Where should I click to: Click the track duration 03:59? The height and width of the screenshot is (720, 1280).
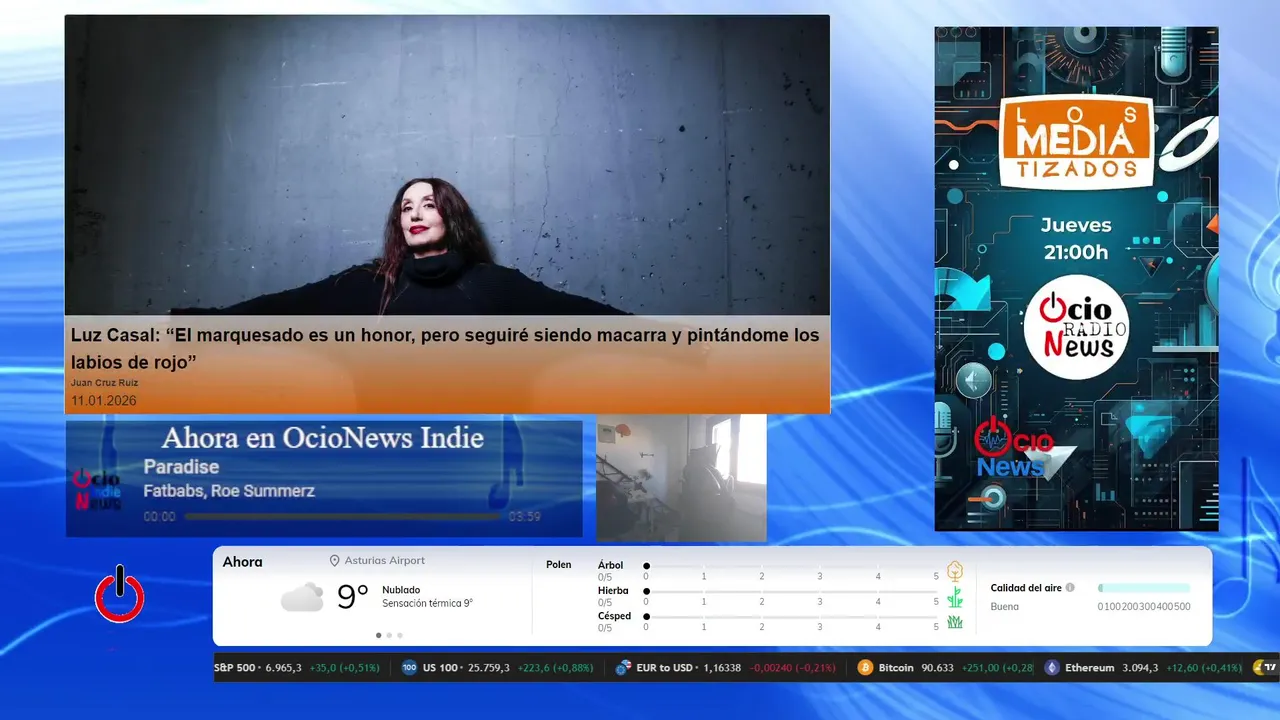click(524, 517)
